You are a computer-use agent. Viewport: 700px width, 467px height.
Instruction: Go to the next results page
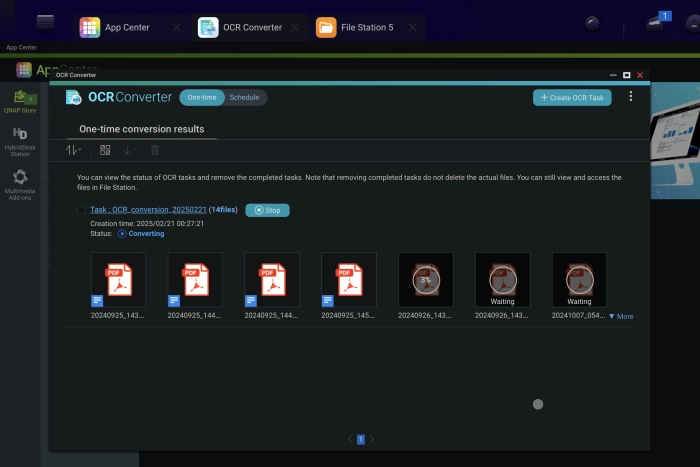tap(371, 439)
